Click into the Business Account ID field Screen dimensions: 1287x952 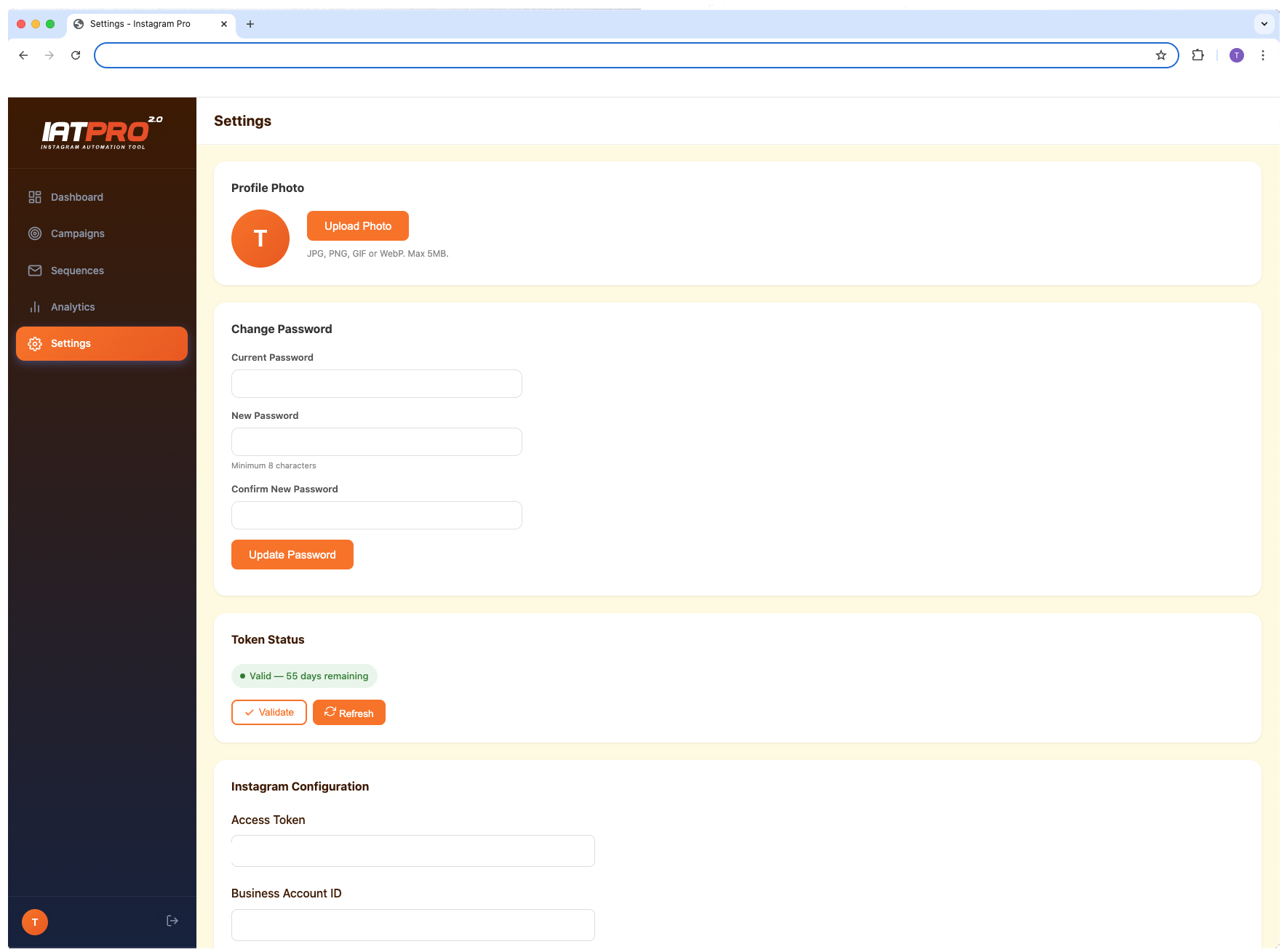(413, 925)
